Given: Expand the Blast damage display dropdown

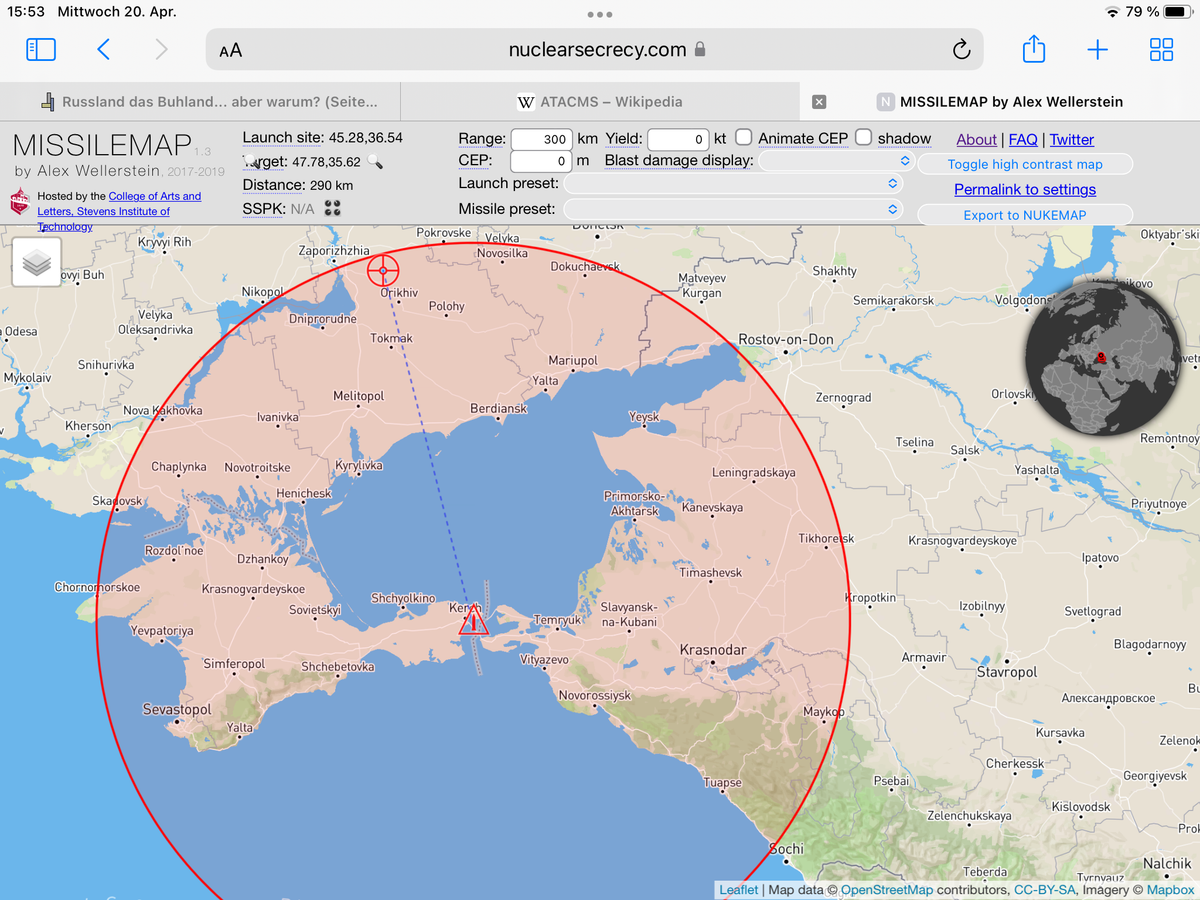Looking at the screenshot, I should coord(836,161).
